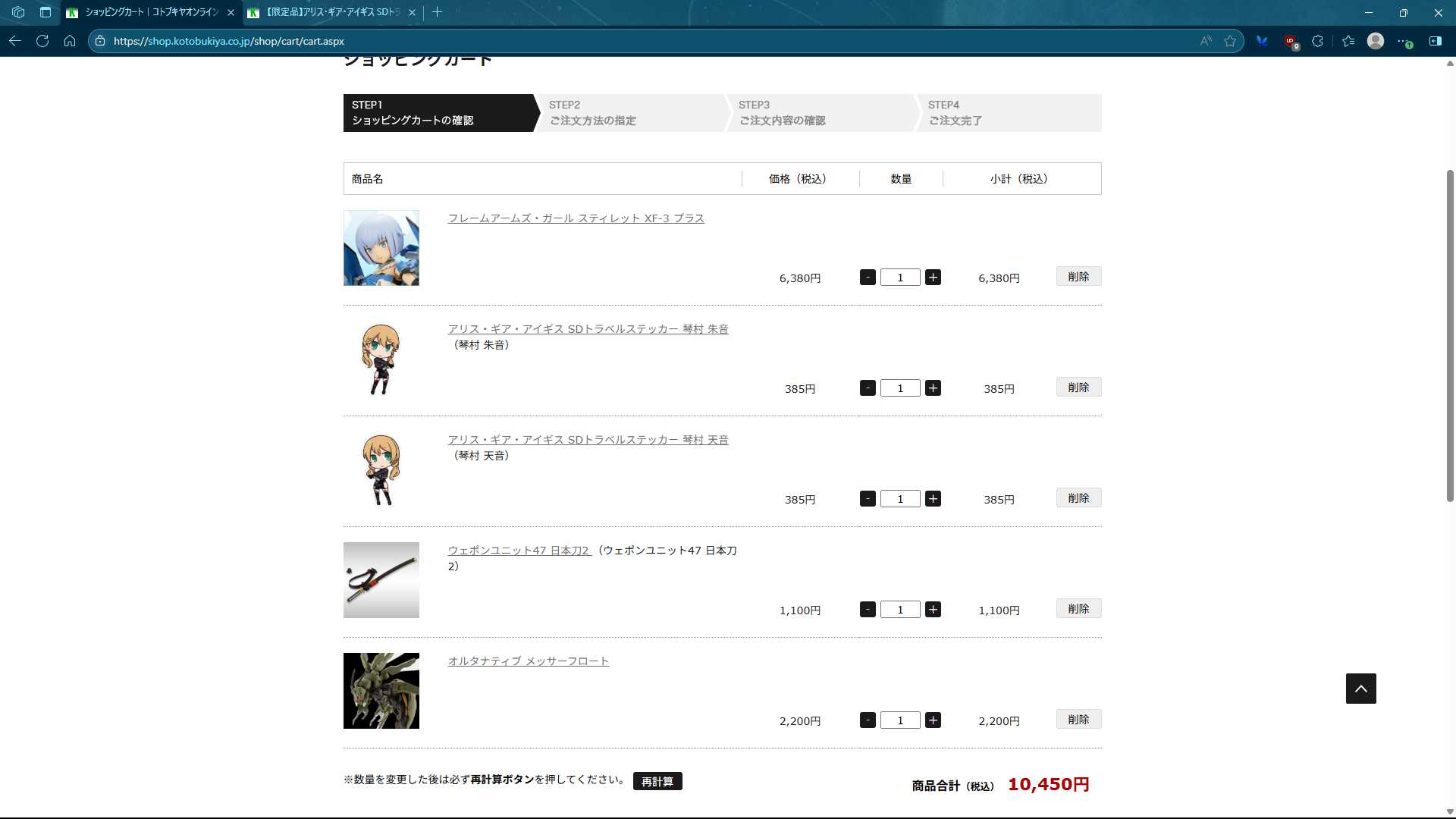
Task: Click the address bar URL
Action: point(229,41)
